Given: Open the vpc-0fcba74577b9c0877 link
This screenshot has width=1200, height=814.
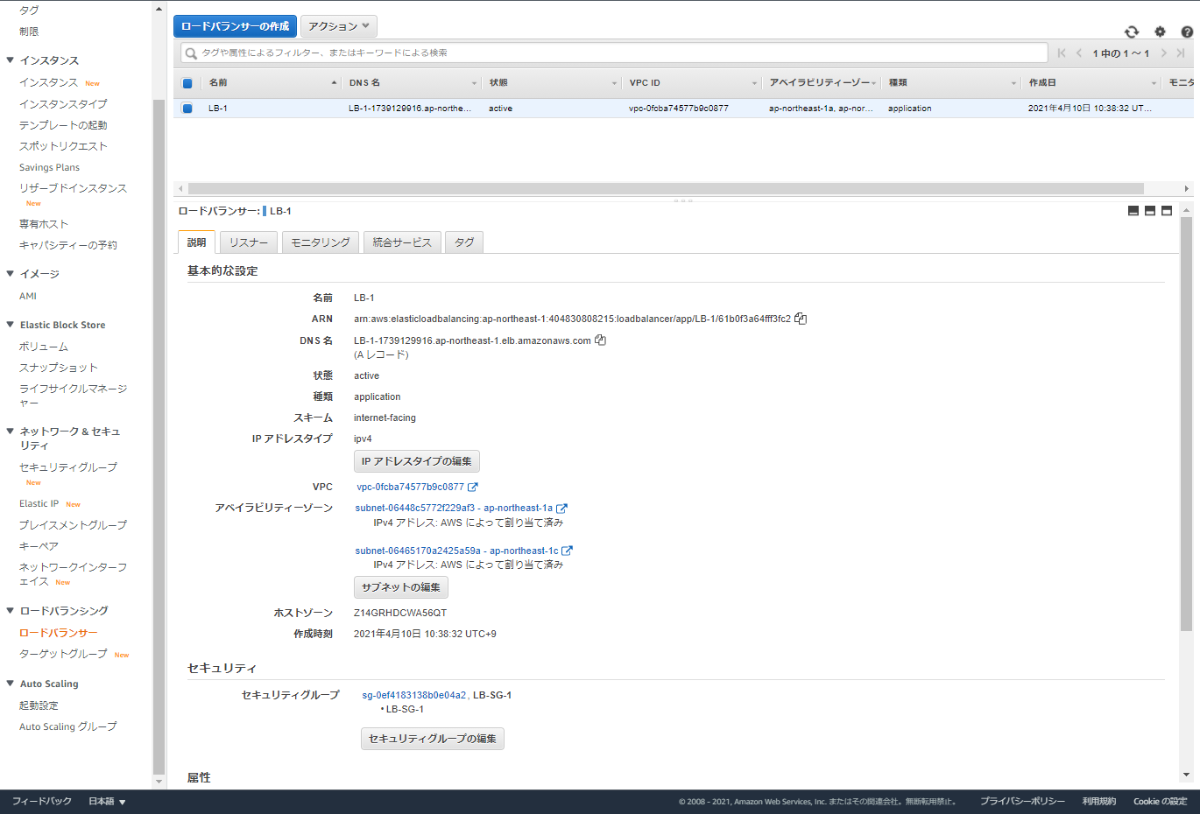Looking at the screenshot, I should pyautogui.click(x=410, y=487).
